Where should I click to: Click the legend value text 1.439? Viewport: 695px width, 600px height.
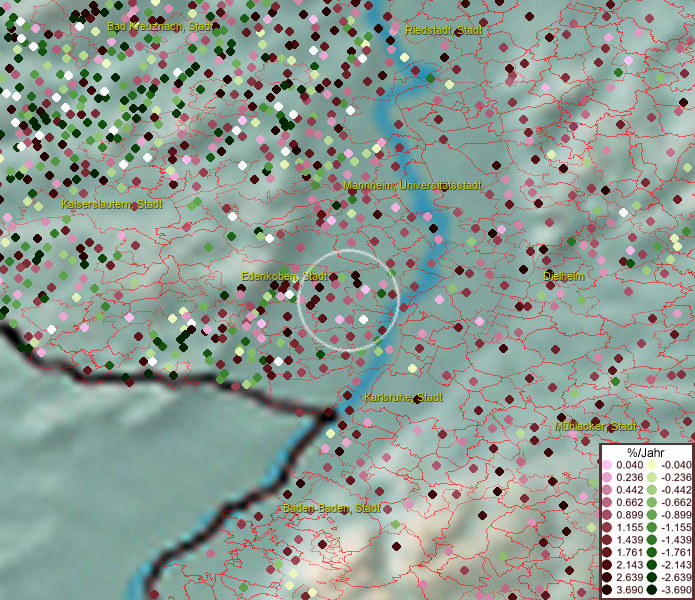click(629, 540)
